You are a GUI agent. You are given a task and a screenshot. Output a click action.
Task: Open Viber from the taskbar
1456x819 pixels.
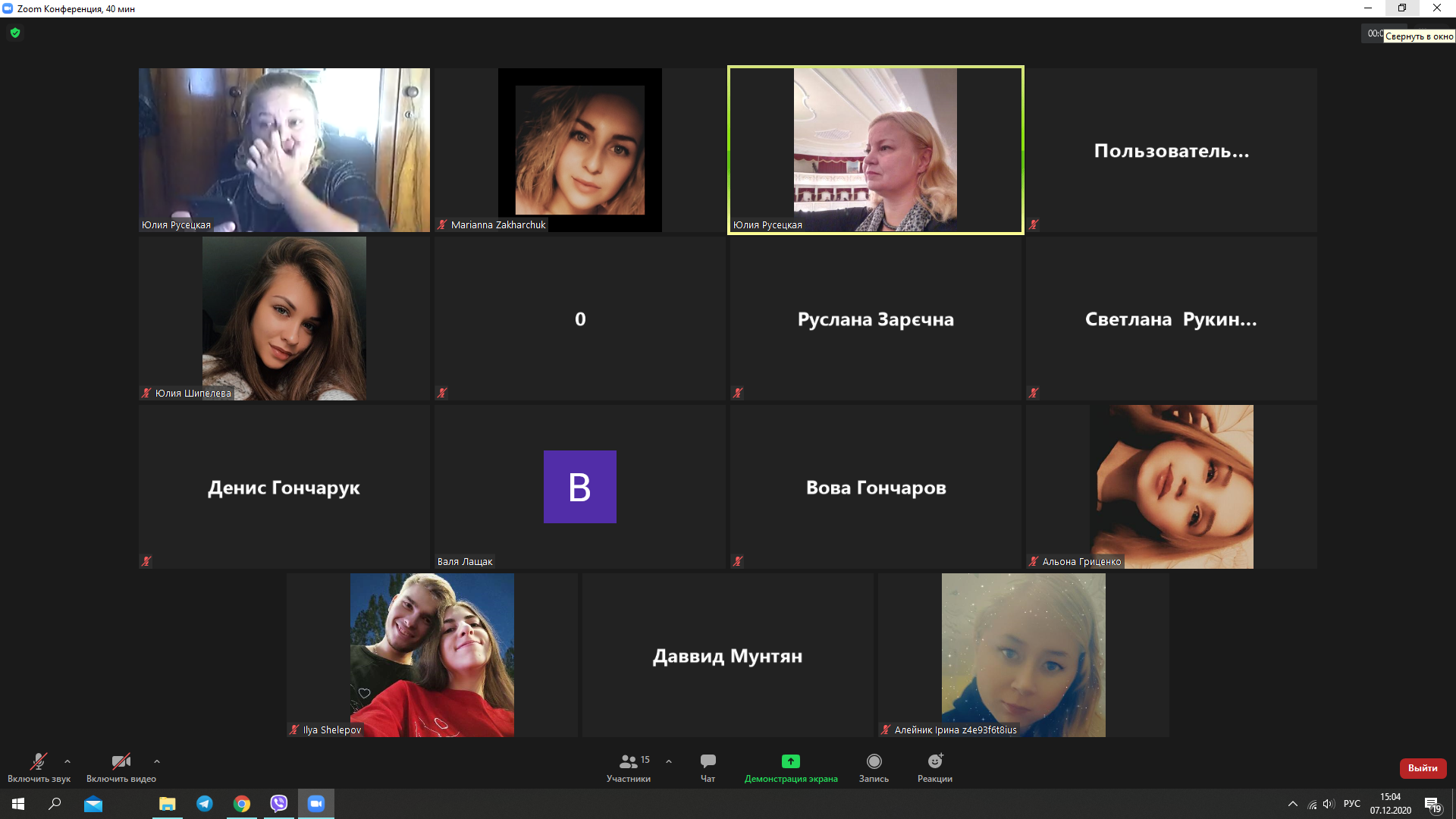279,804
